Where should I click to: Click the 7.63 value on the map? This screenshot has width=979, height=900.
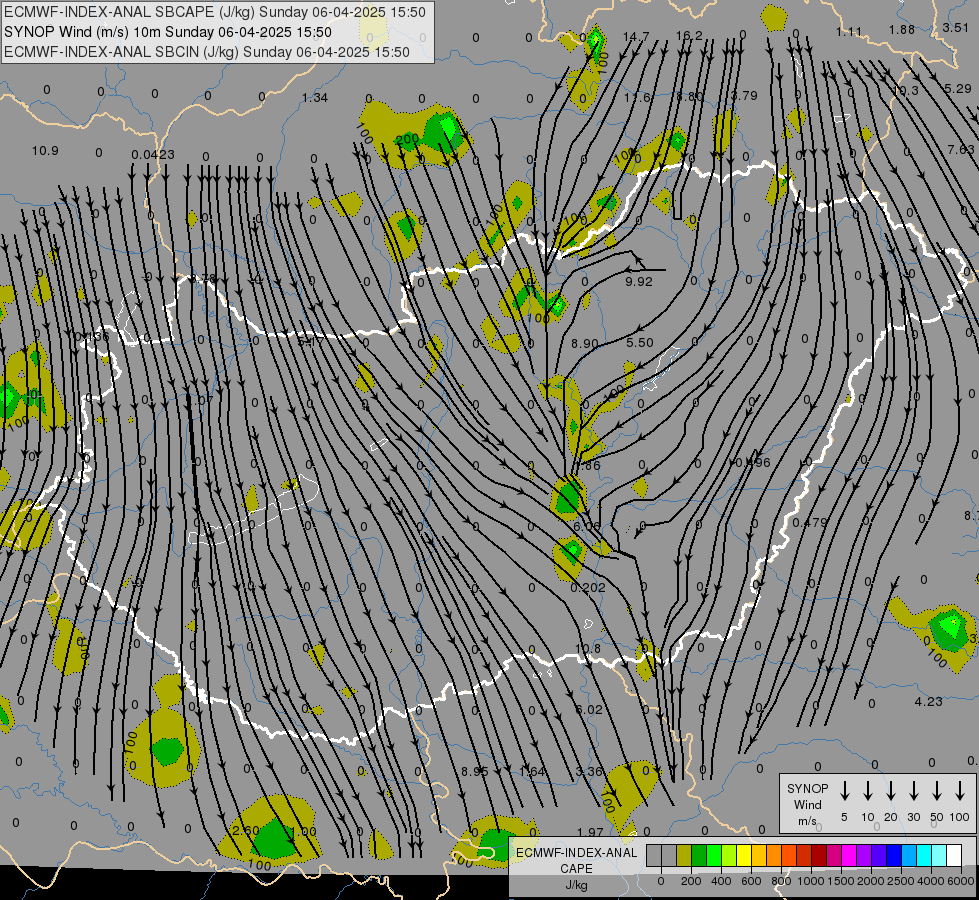click(x=960, y=149)
